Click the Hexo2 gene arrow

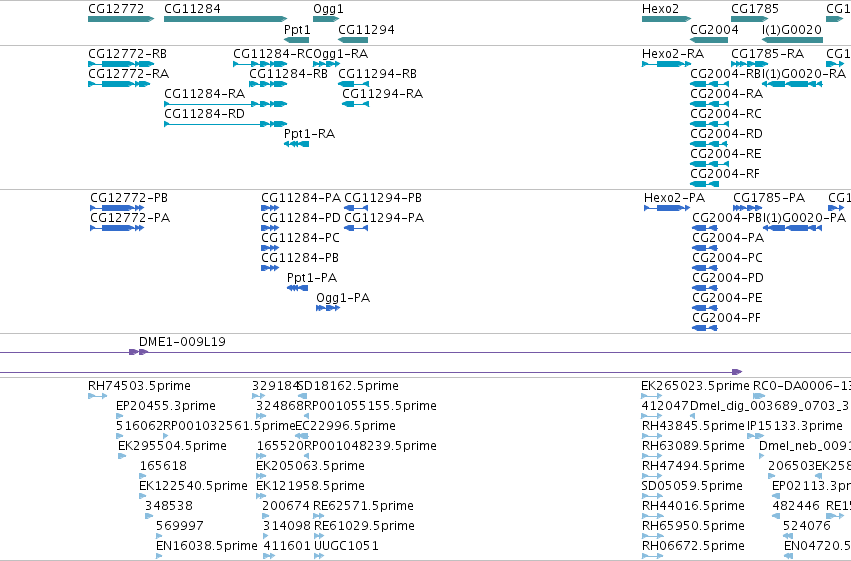tap(666, 20)
